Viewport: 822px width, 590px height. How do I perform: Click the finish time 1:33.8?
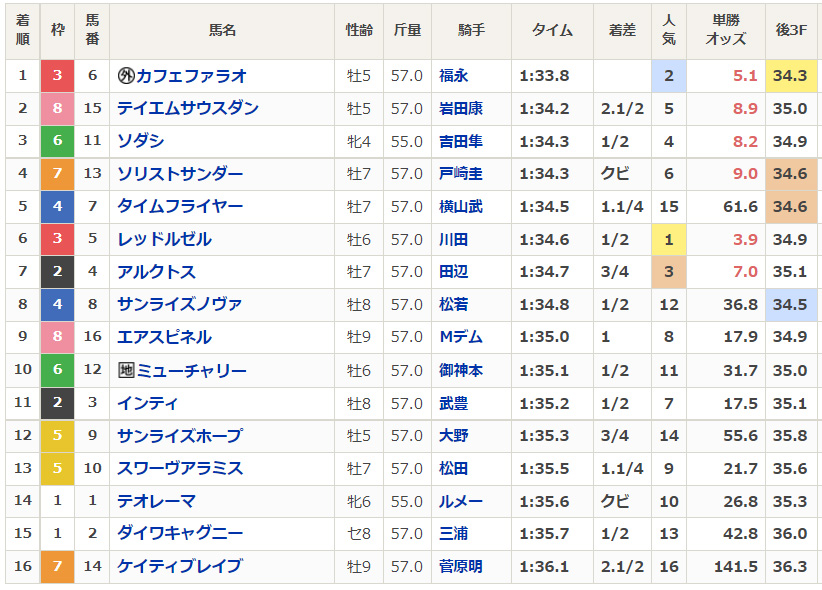[544, 76]
